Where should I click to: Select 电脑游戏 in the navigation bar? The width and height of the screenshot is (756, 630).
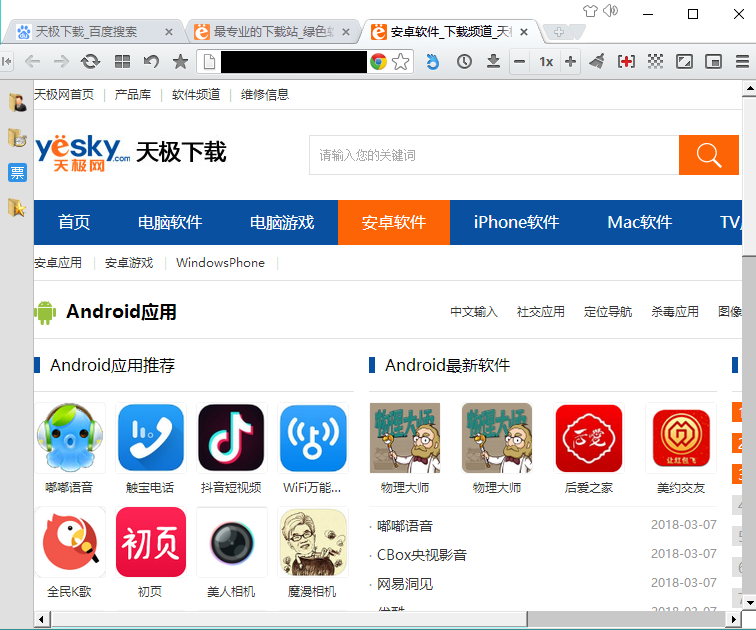(x=282, y=222)
